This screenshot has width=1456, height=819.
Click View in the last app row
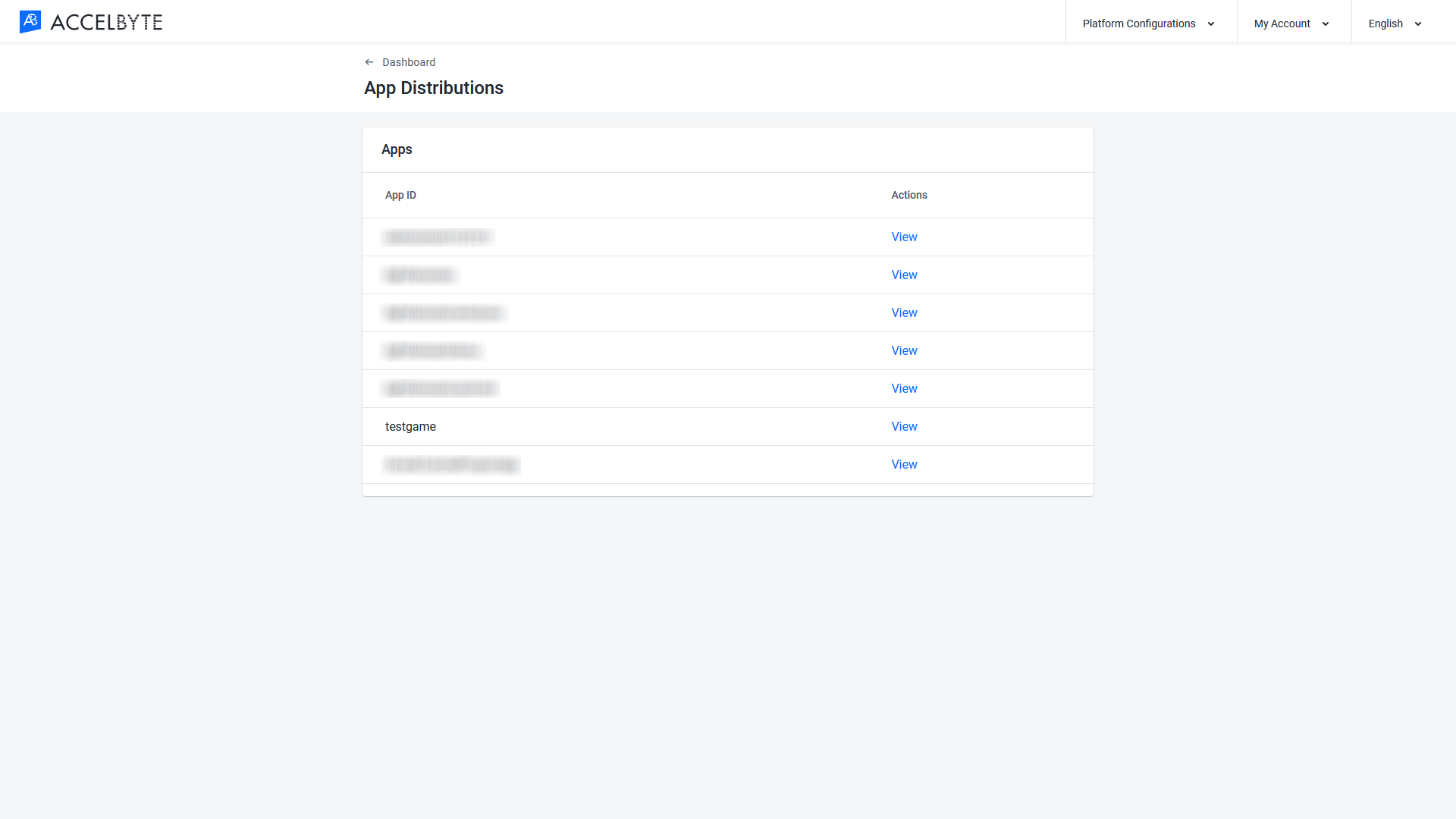coord(904,464)
